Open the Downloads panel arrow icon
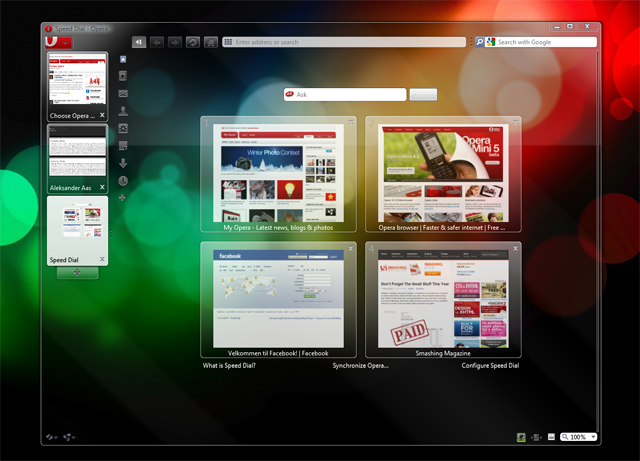The width and height of the screenshot is (640, 461). tap(123, 163)
